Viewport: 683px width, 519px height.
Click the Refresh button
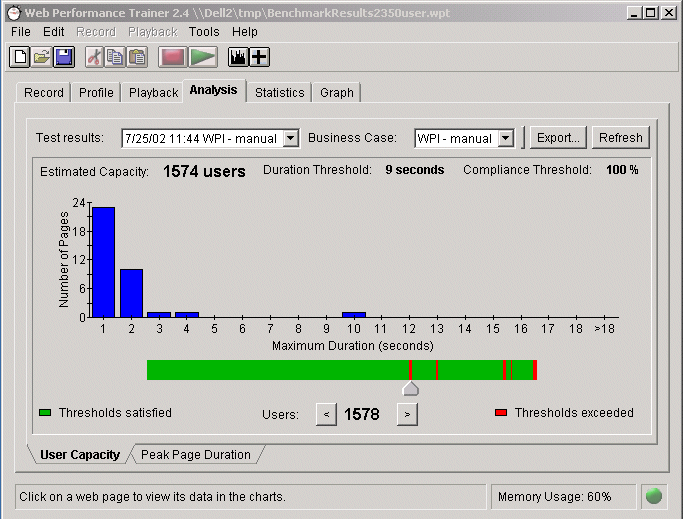point(620,138)
